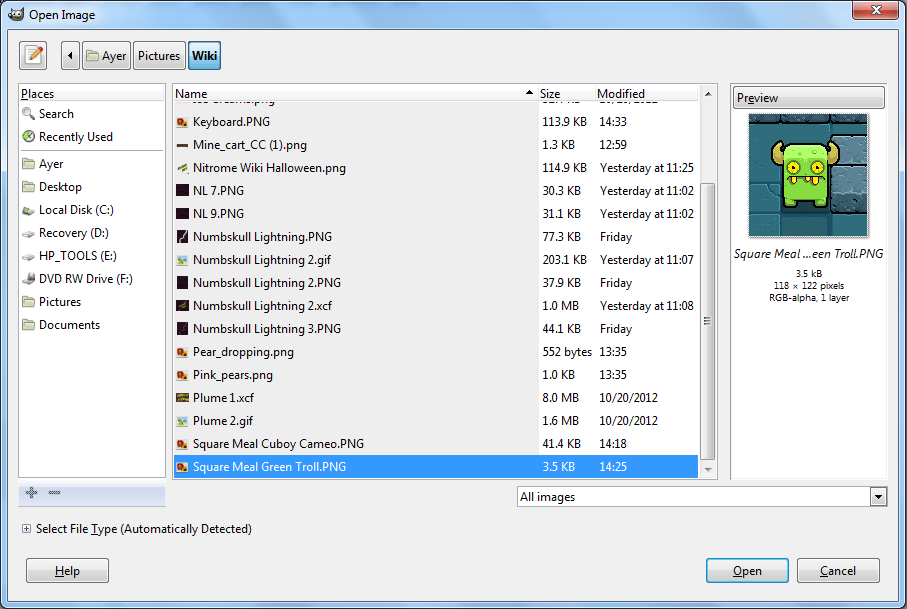Open the Documents folder icon in Places
907x609 pixels.
click(28, 325)
